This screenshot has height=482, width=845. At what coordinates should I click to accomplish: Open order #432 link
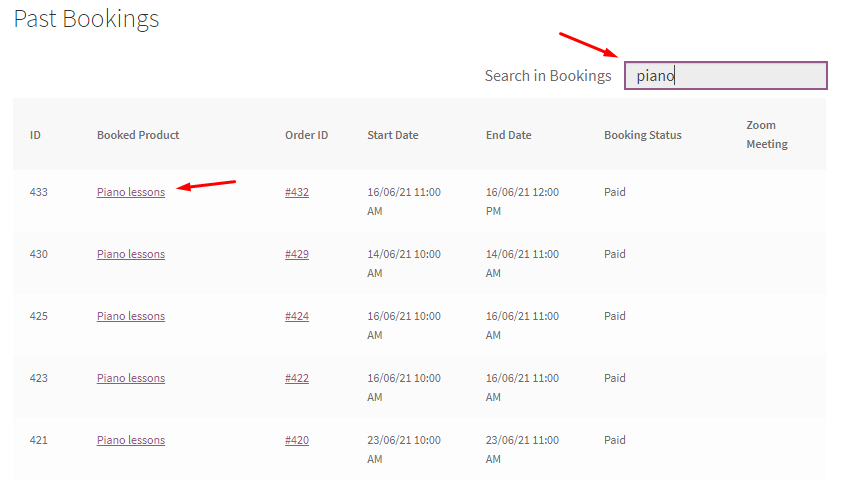pyautogui.click(x=297, y=192)
